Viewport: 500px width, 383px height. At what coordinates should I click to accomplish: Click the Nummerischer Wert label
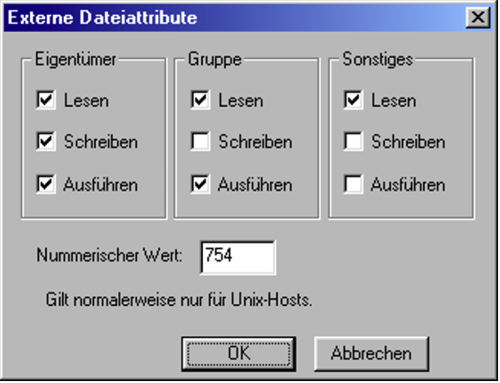[x=109, y=255]
